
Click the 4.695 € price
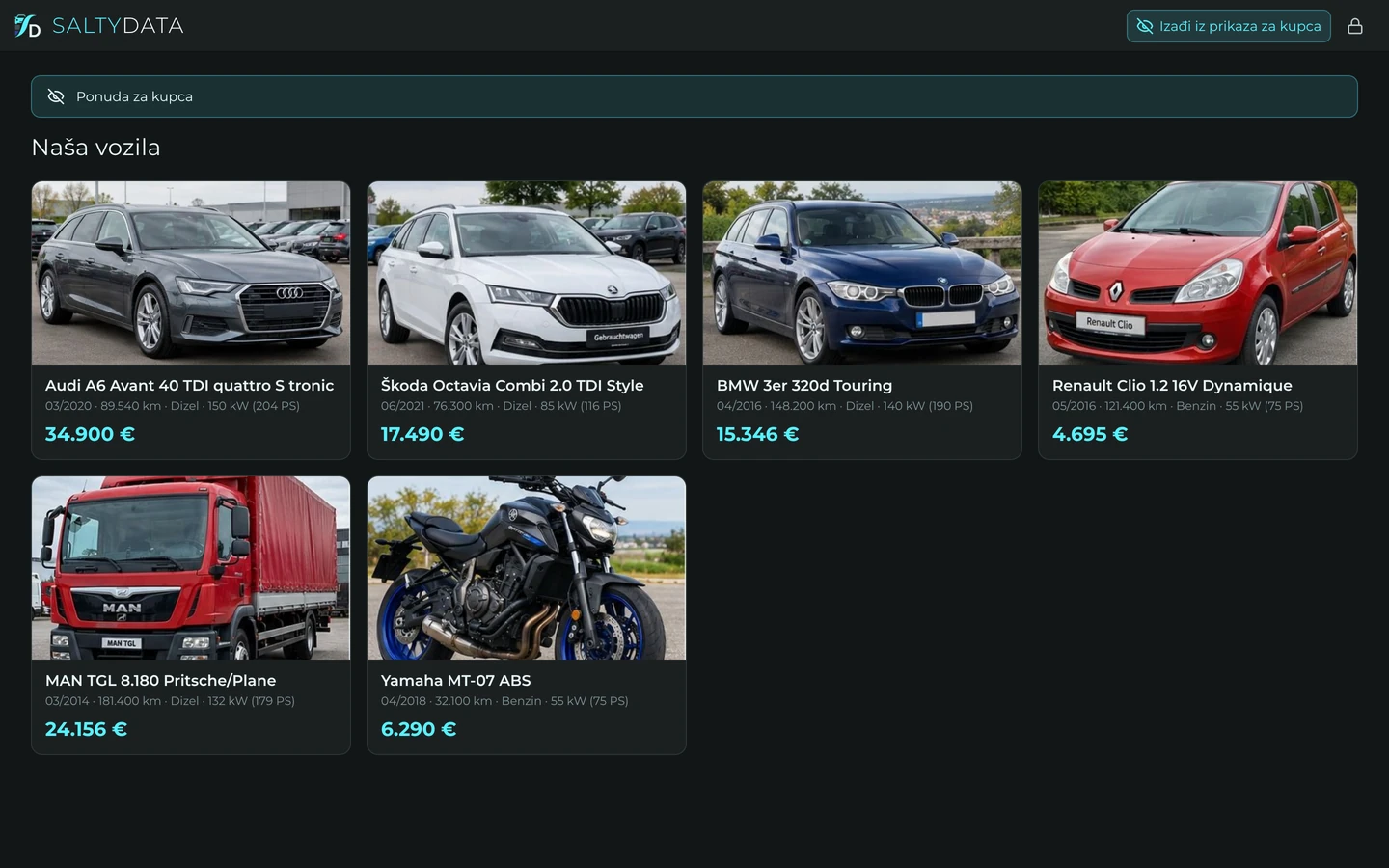1090,434
